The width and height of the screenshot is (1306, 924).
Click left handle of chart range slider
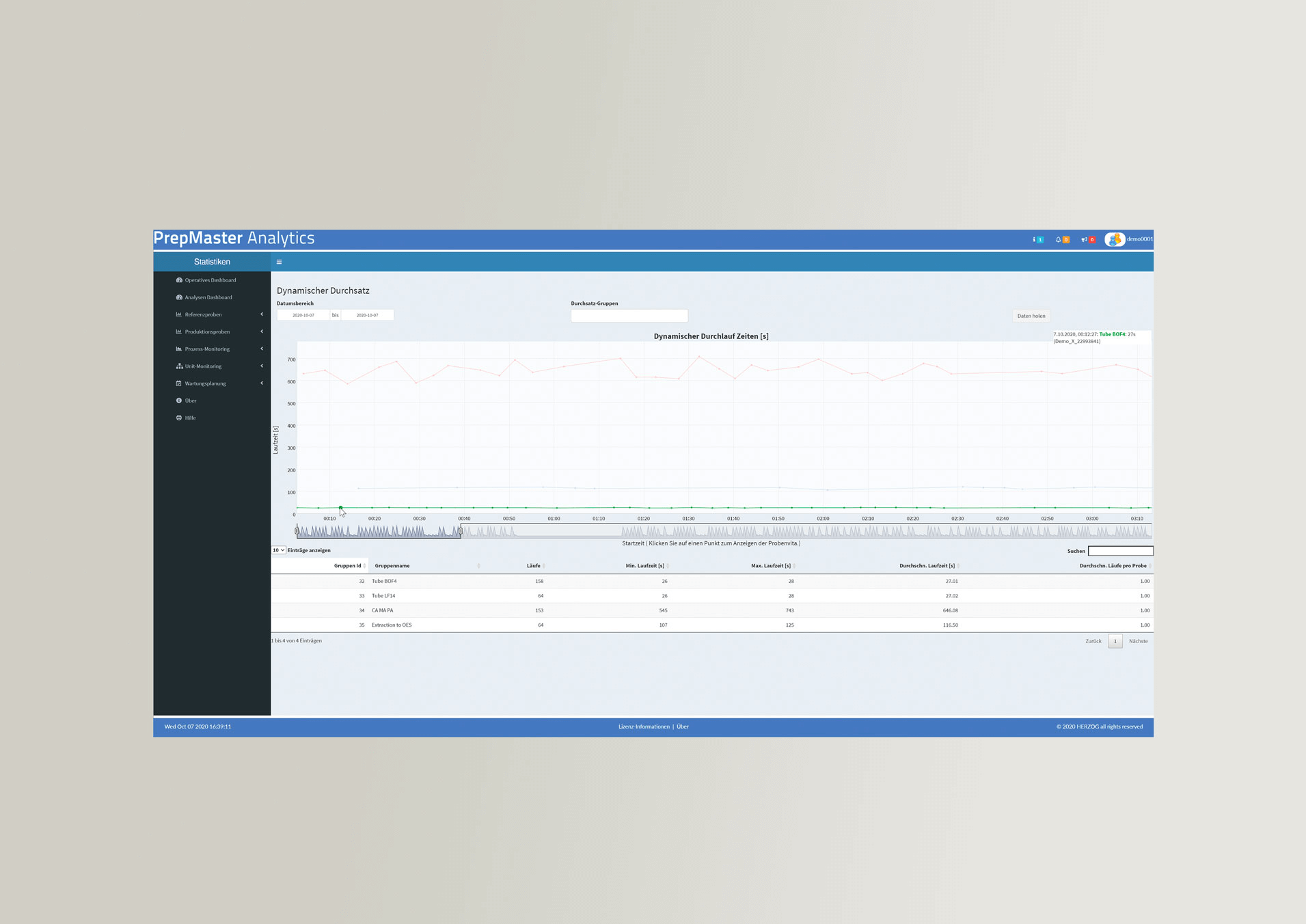(297, 531)
